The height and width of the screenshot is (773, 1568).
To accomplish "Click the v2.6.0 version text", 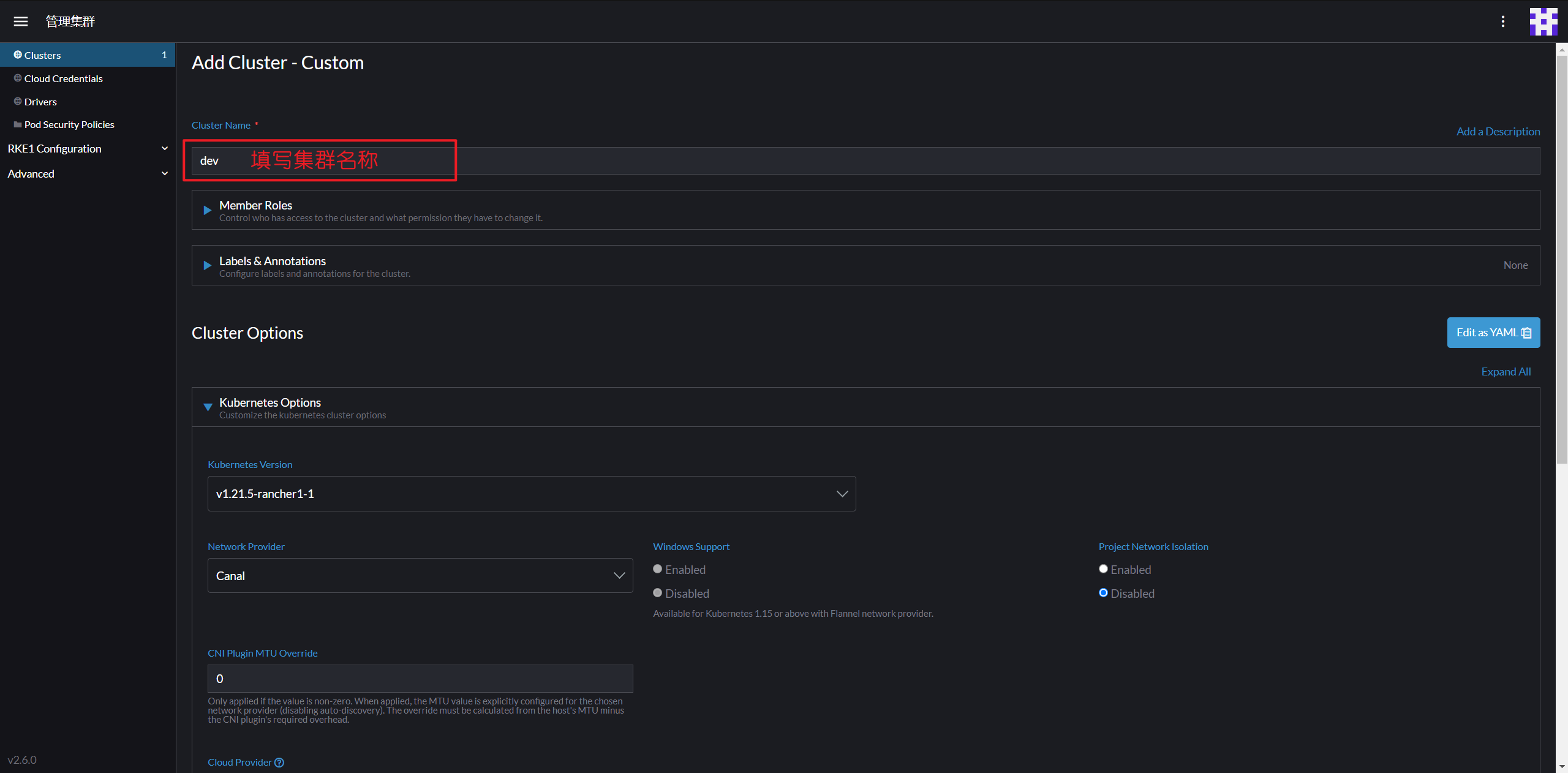I will tap(22, 760).
